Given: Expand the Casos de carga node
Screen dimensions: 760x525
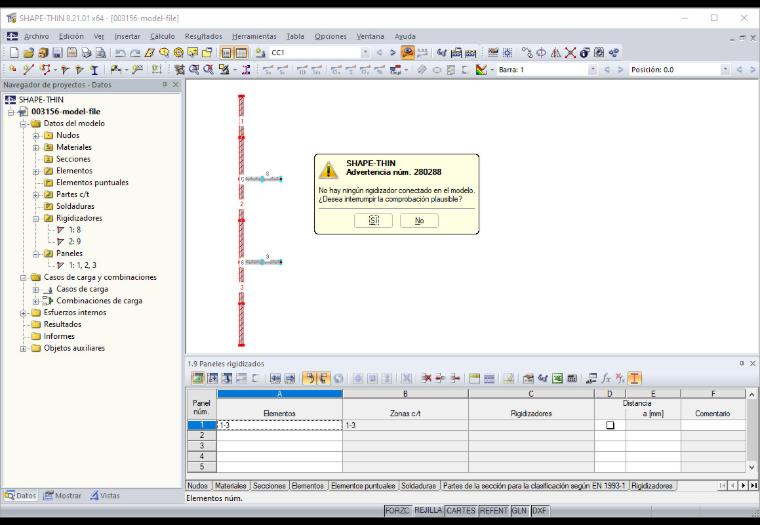Looking at the screenshot, I should click(36, 289).
